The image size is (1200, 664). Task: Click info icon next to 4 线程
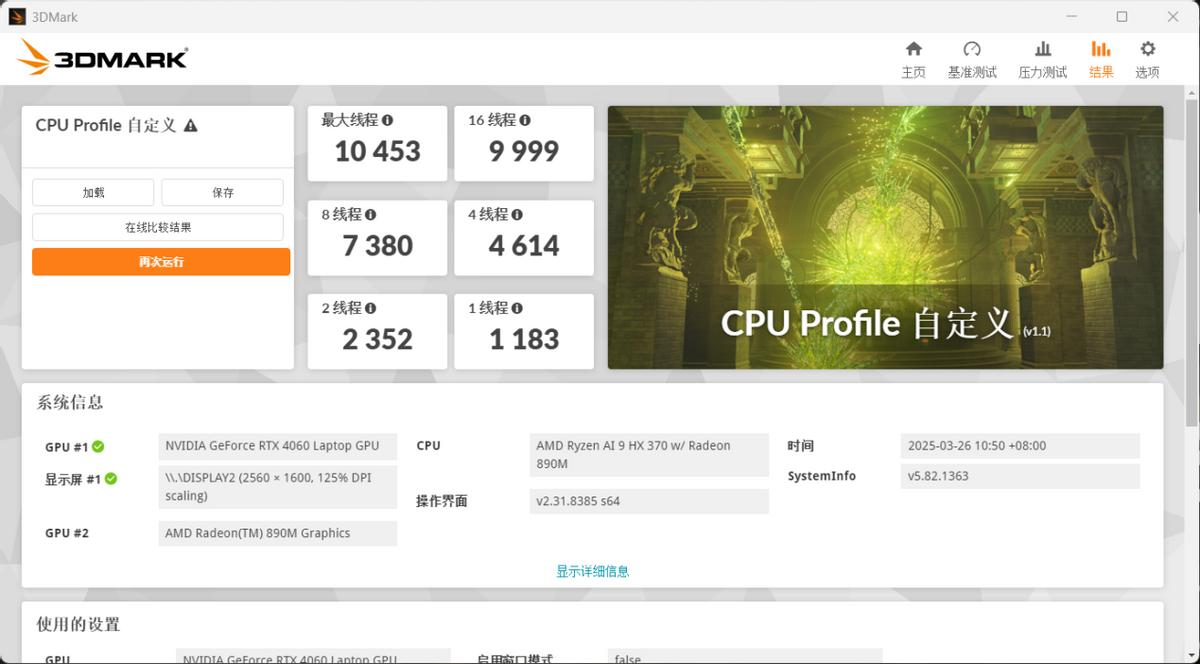coord(517,214)
